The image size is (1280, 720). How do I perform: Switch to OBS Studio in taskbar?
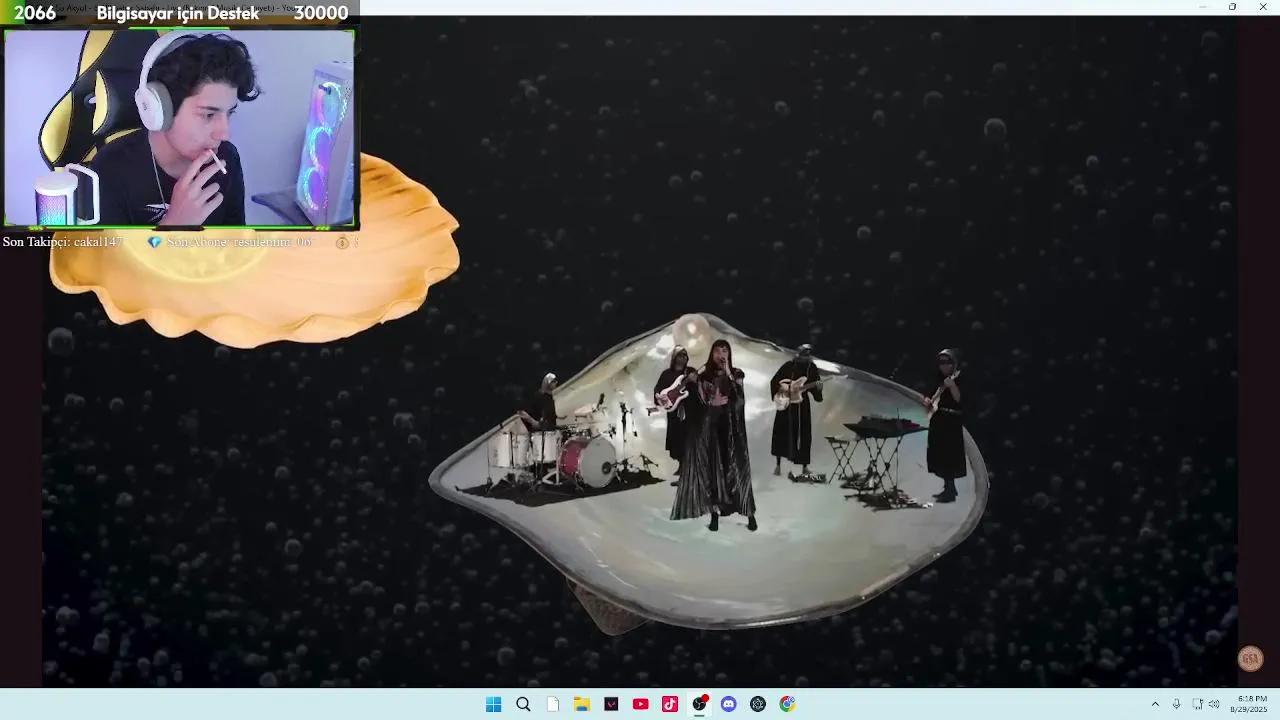point(700,704)
